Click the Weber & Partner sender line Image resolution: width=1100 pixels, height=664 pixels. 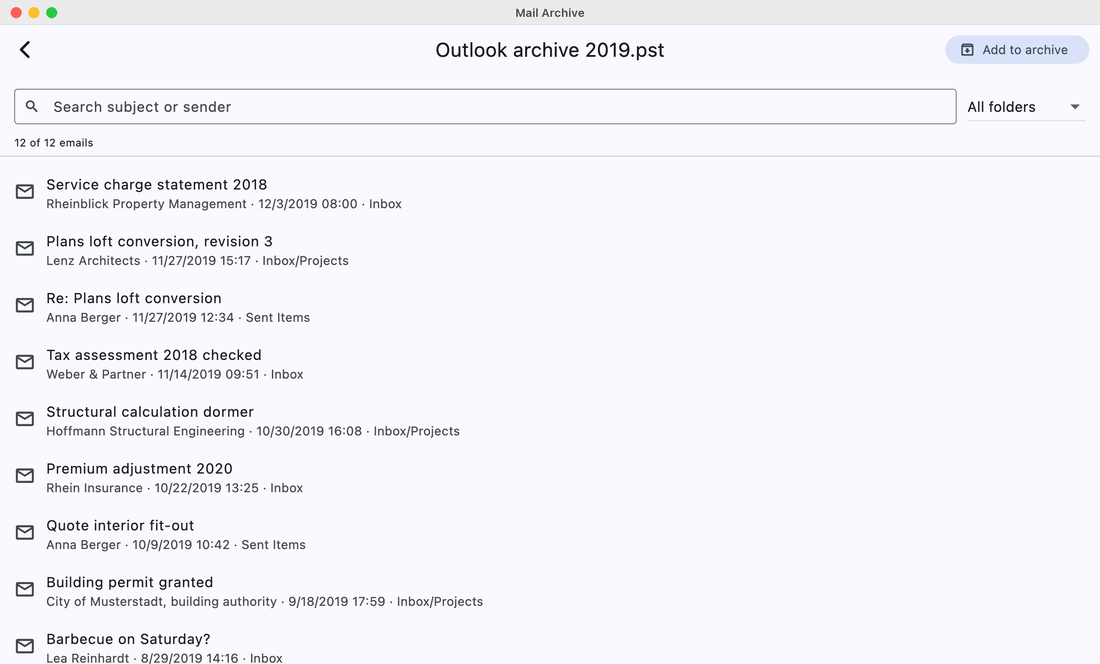coord(175,374)
